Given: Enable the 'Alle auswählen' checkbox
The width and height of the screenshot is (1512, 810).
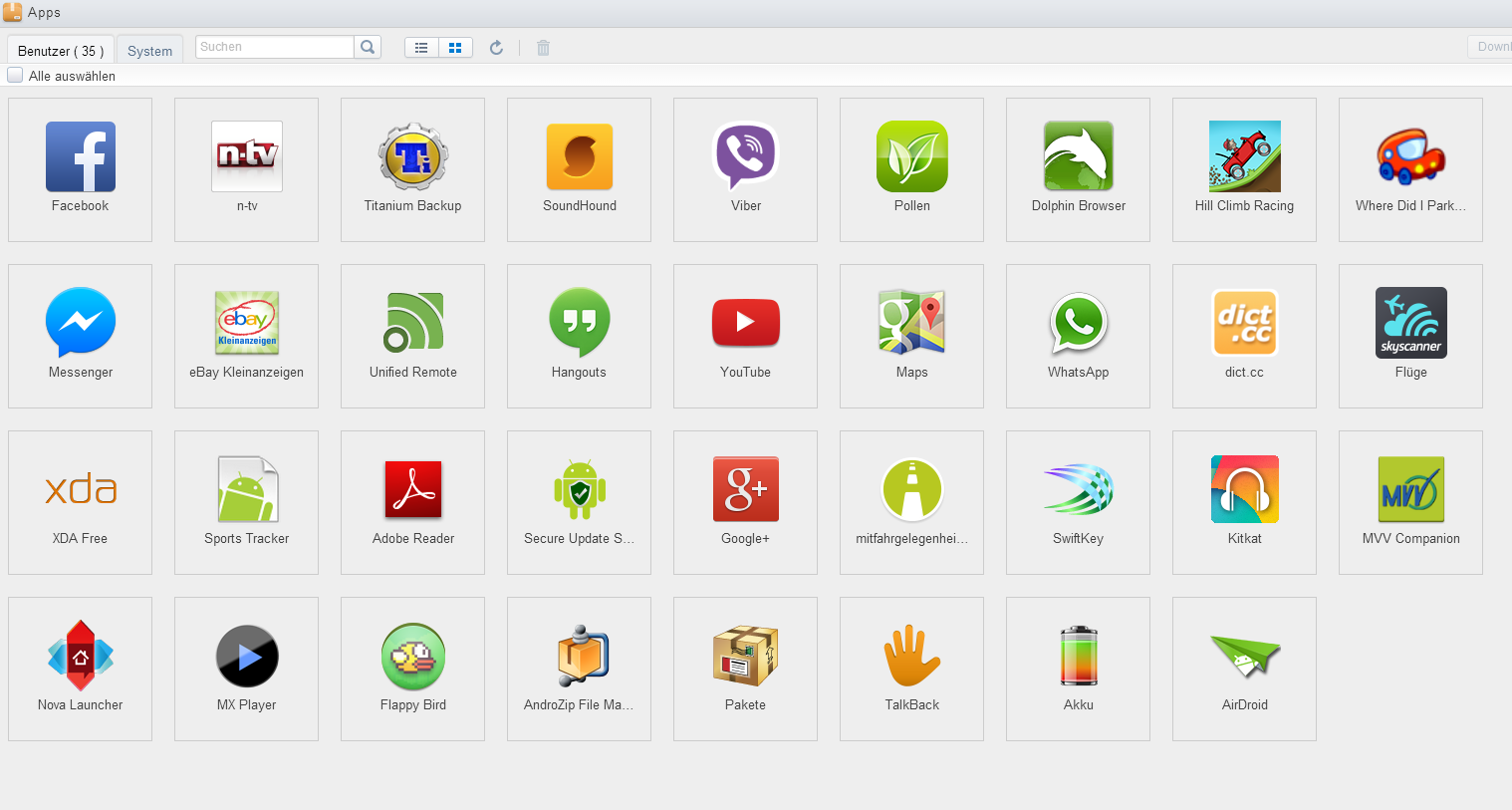Looking at the screenshot, I should [15, 76].
